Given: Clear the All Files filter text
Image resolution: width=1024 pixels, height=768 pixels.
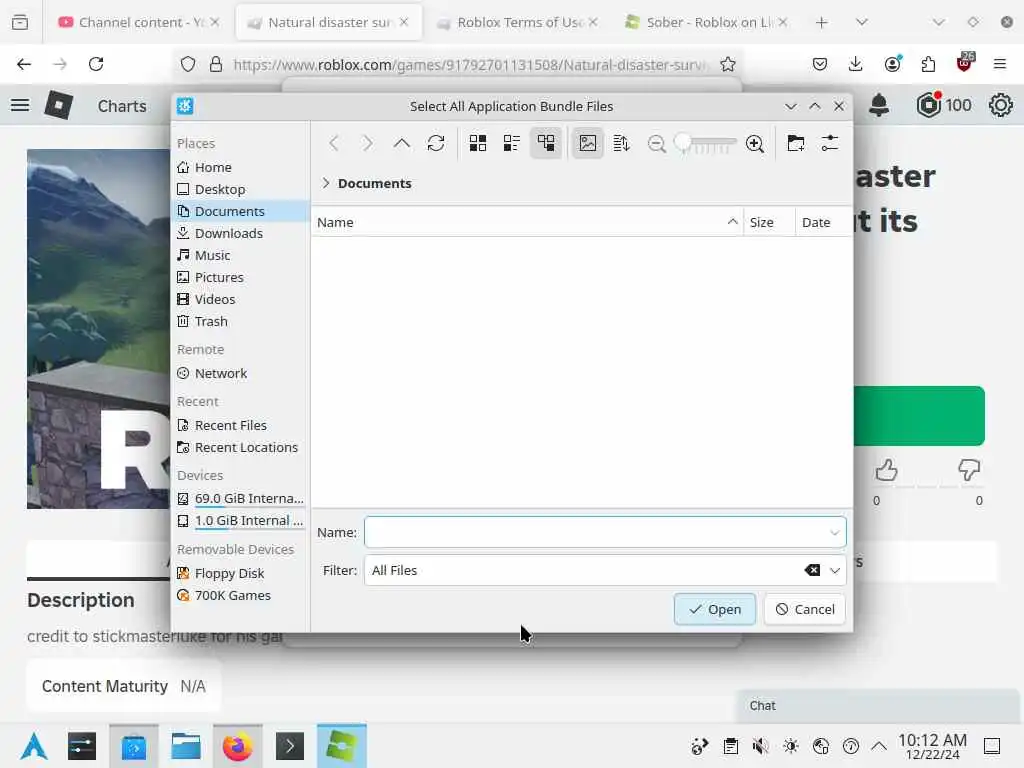Looking at the screenshot, I should (812, 570).
